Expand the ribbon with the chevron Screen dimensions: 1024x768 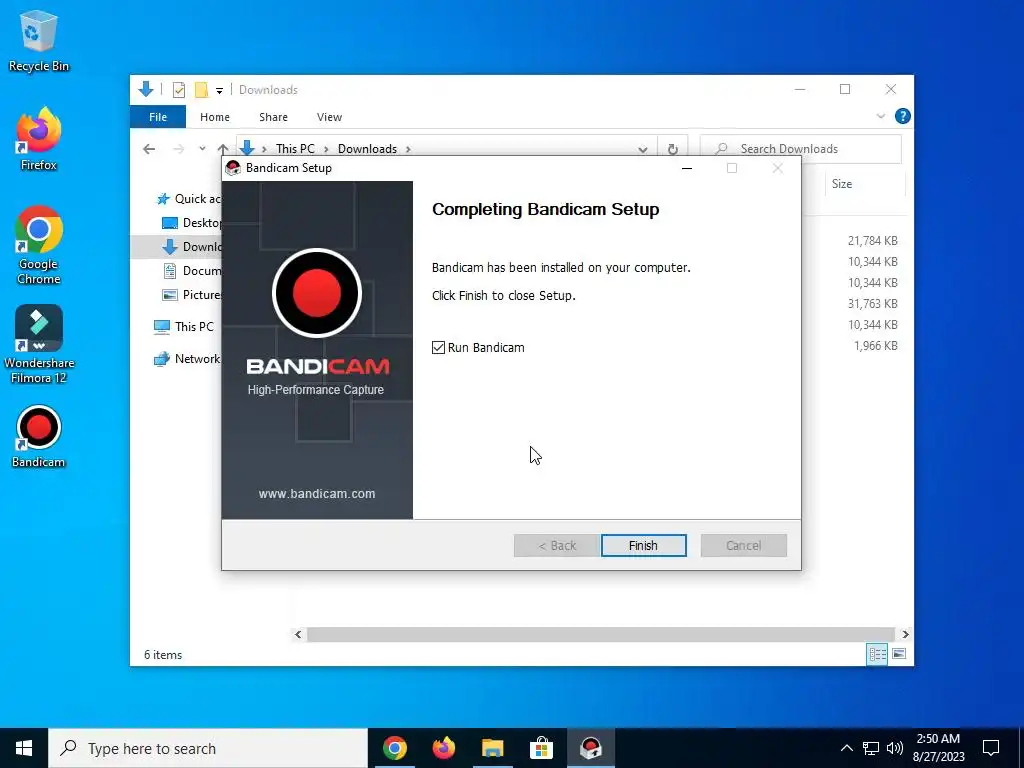click(x=880, y=116)
